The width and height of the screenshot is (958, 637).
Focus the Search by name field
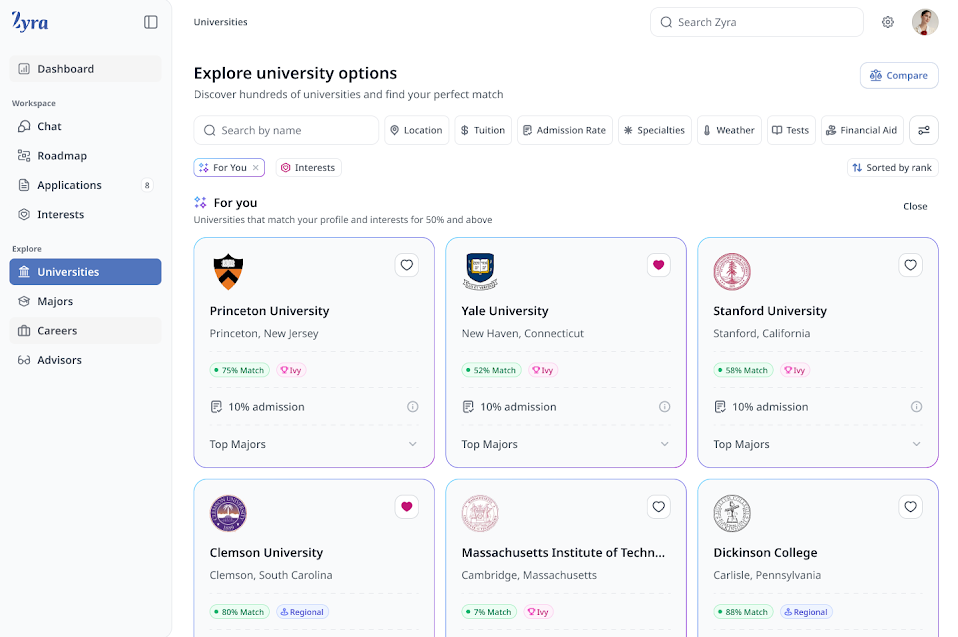(x=286, y=130)
